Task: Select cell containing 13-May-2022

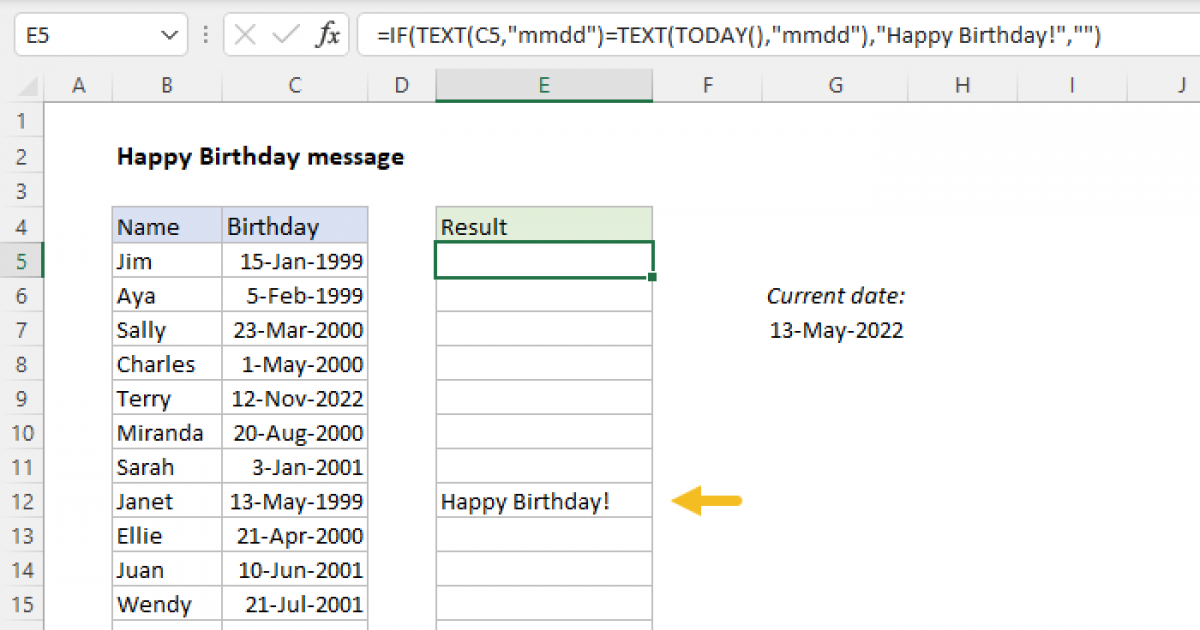Action: (836, 329)
